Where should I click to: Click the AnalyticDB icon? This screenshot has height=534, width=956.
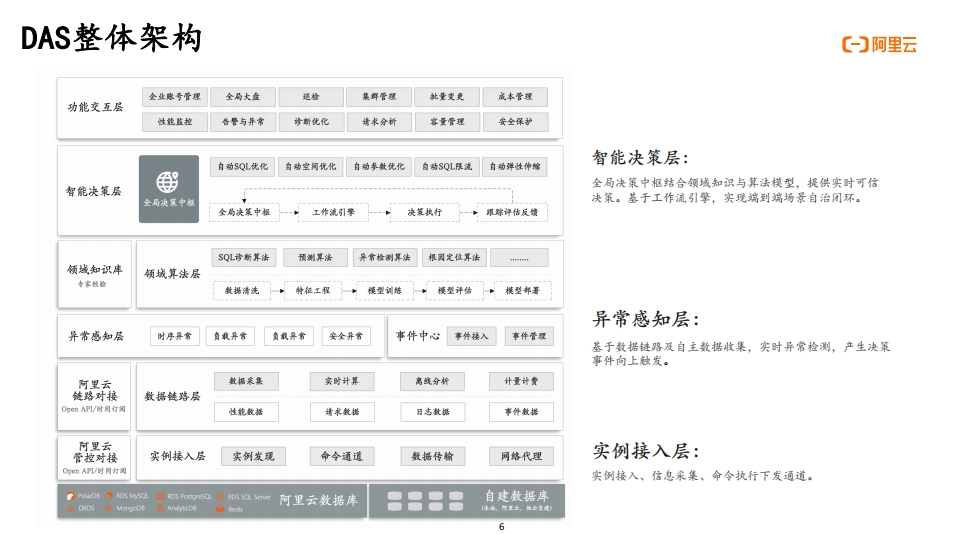tap(160, 508)
